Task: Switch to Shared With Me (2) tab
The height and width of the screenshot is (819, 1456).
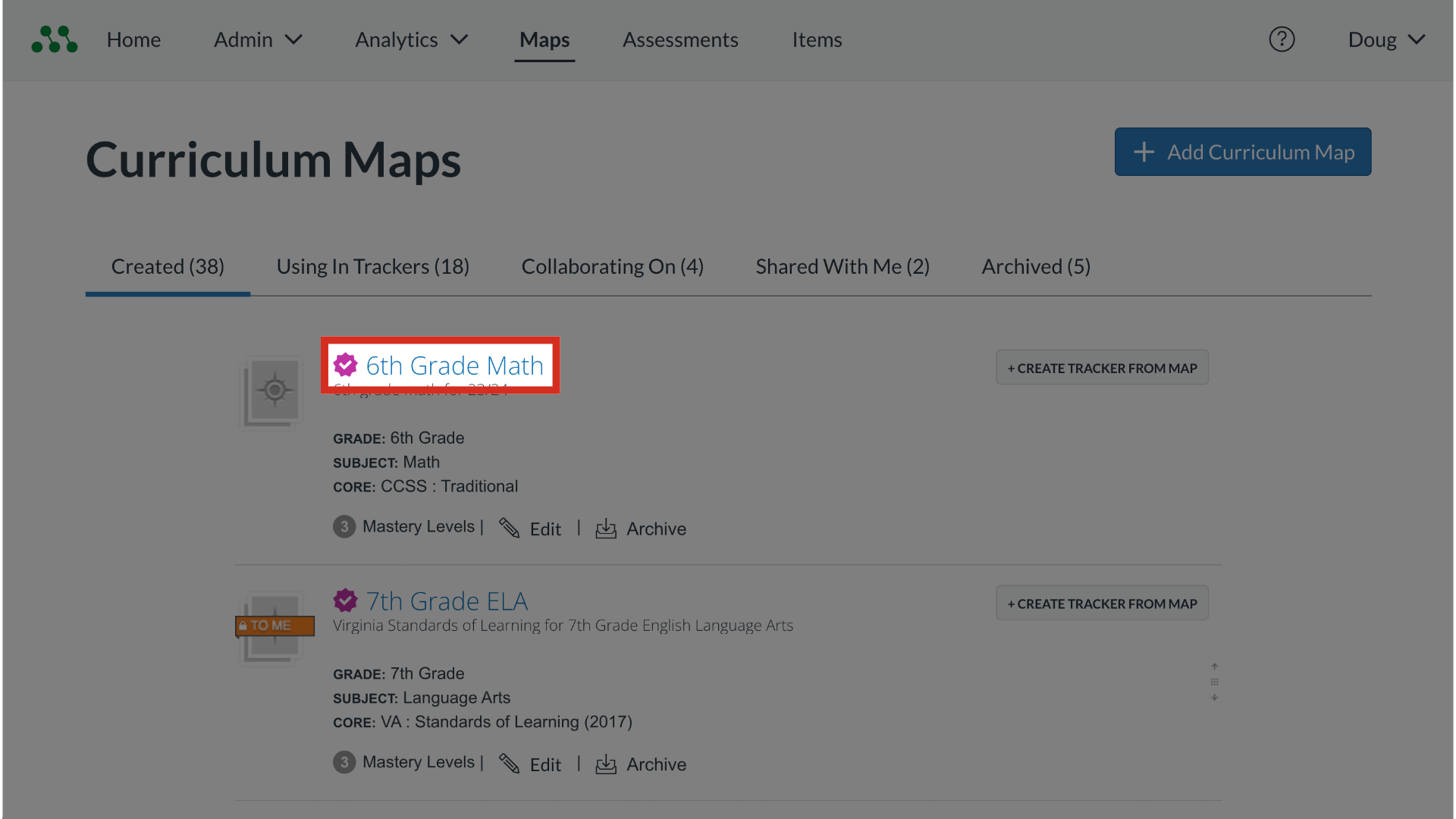Action: tap(843, 267)
